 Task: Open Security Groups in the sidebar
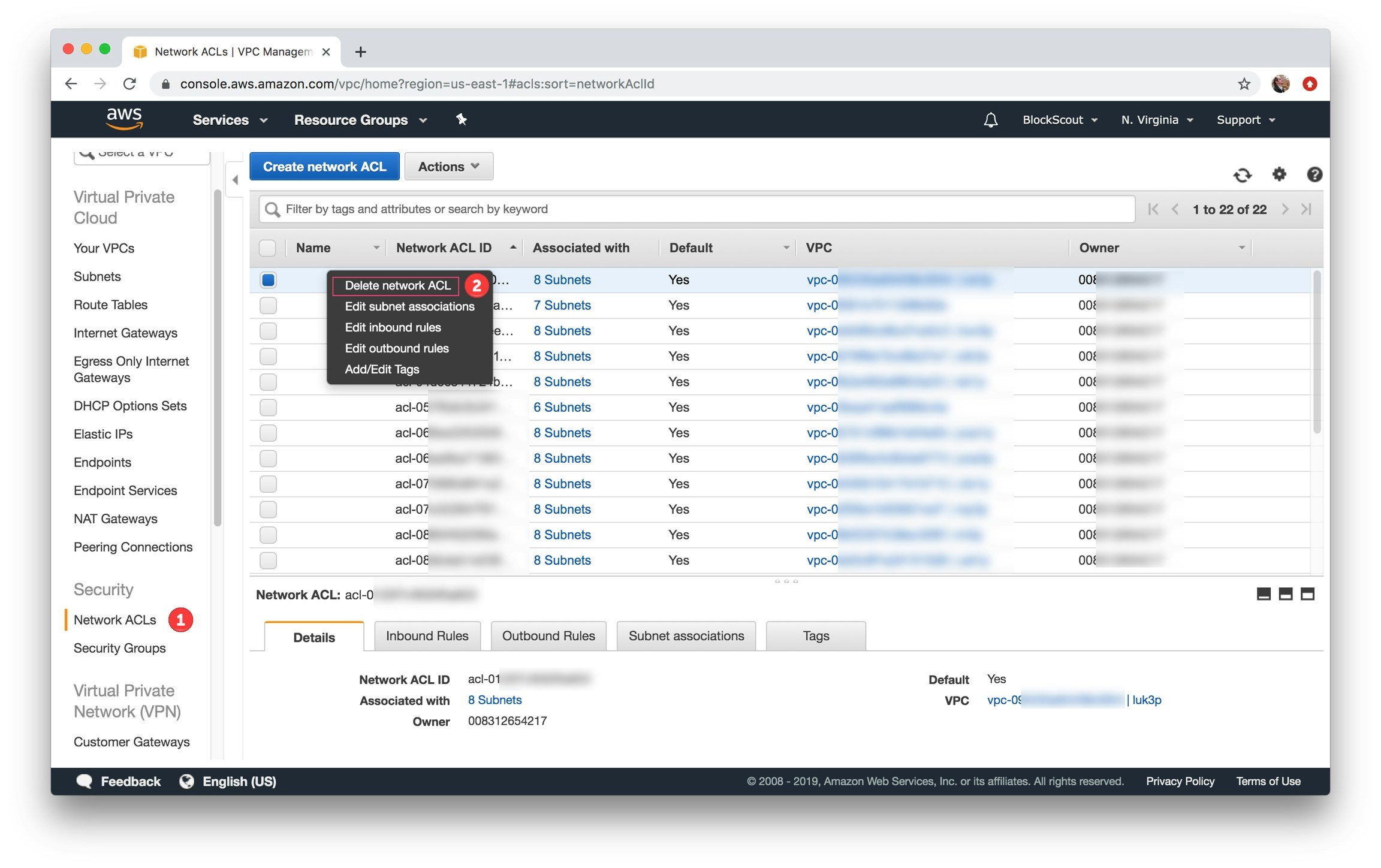119,648
